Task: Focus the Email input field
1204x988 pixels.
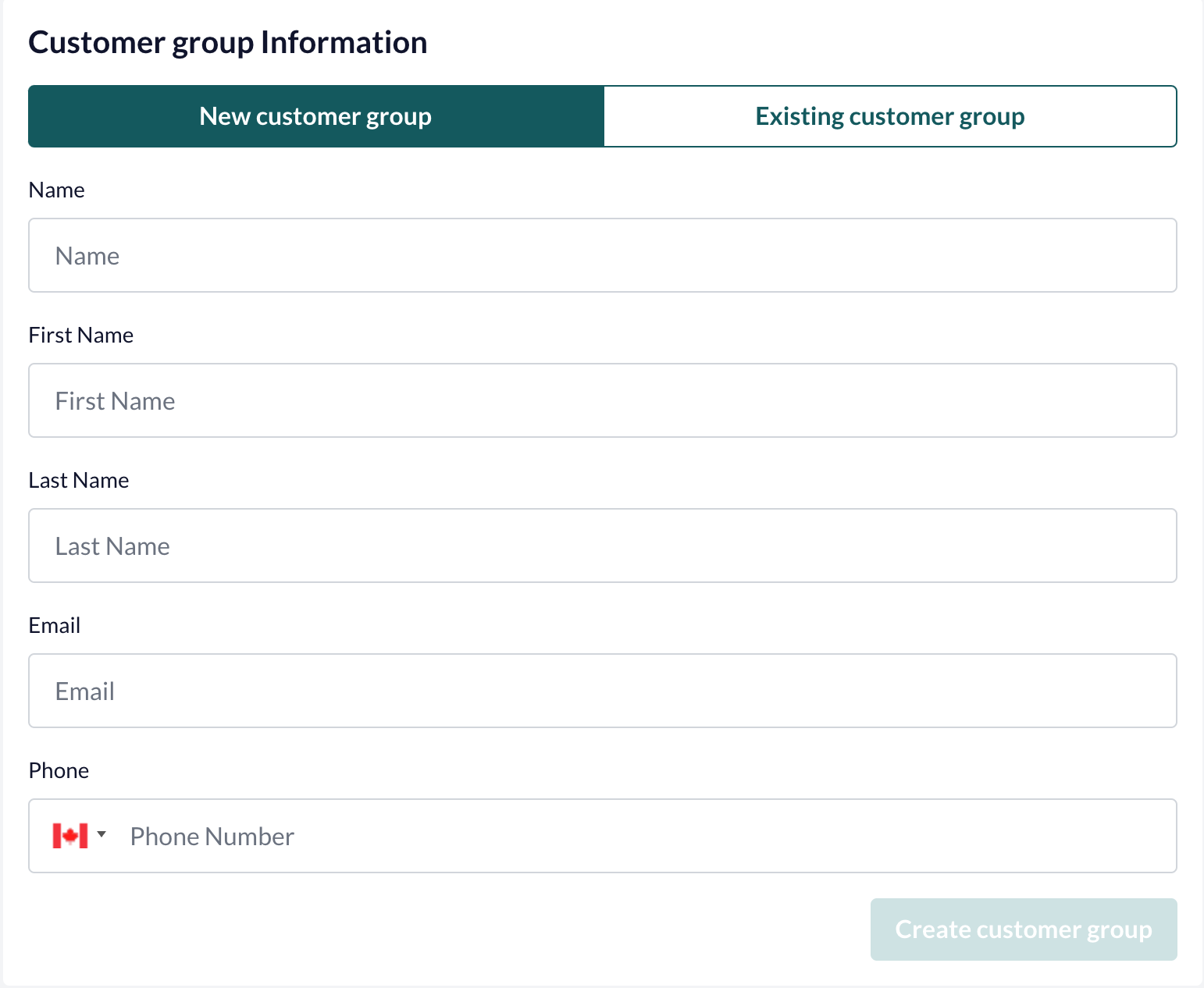Action: click(603, 691)
